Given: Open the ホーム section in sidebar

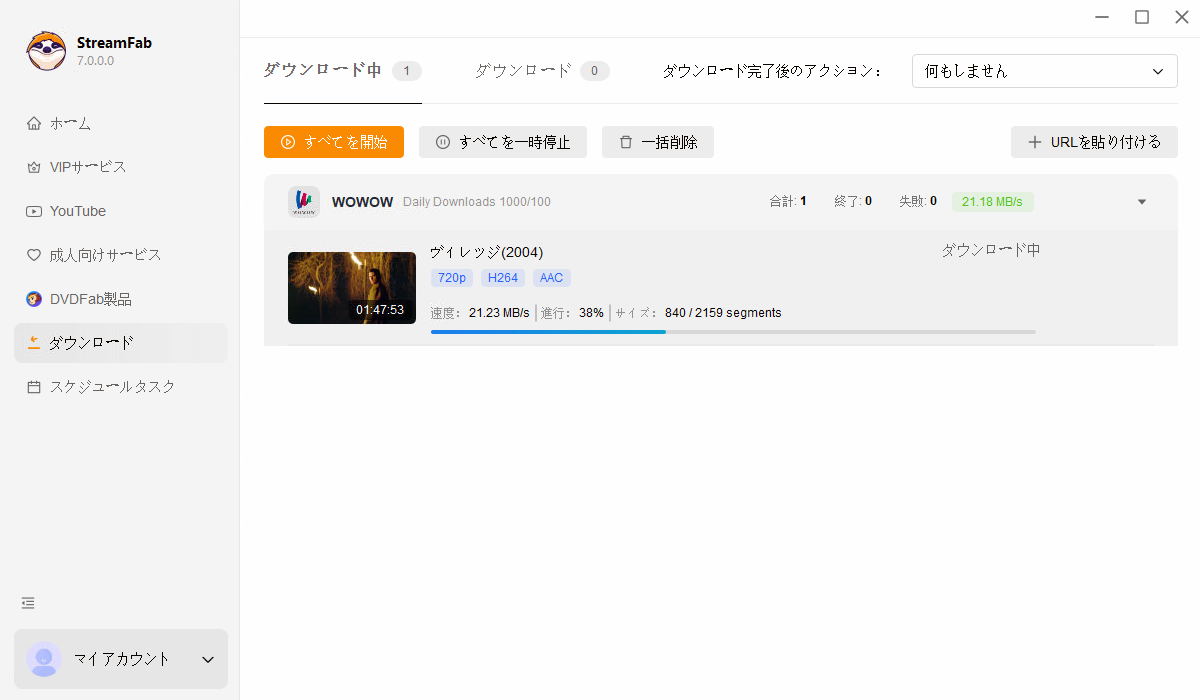Looking at the screenshot, I should [x=72, y=122].
